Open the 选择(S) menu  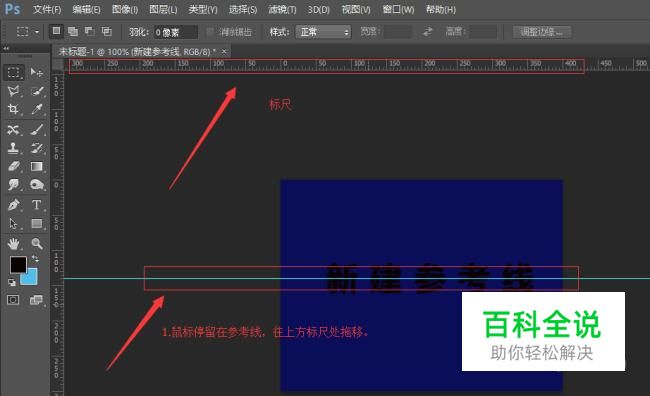(243, 10)
